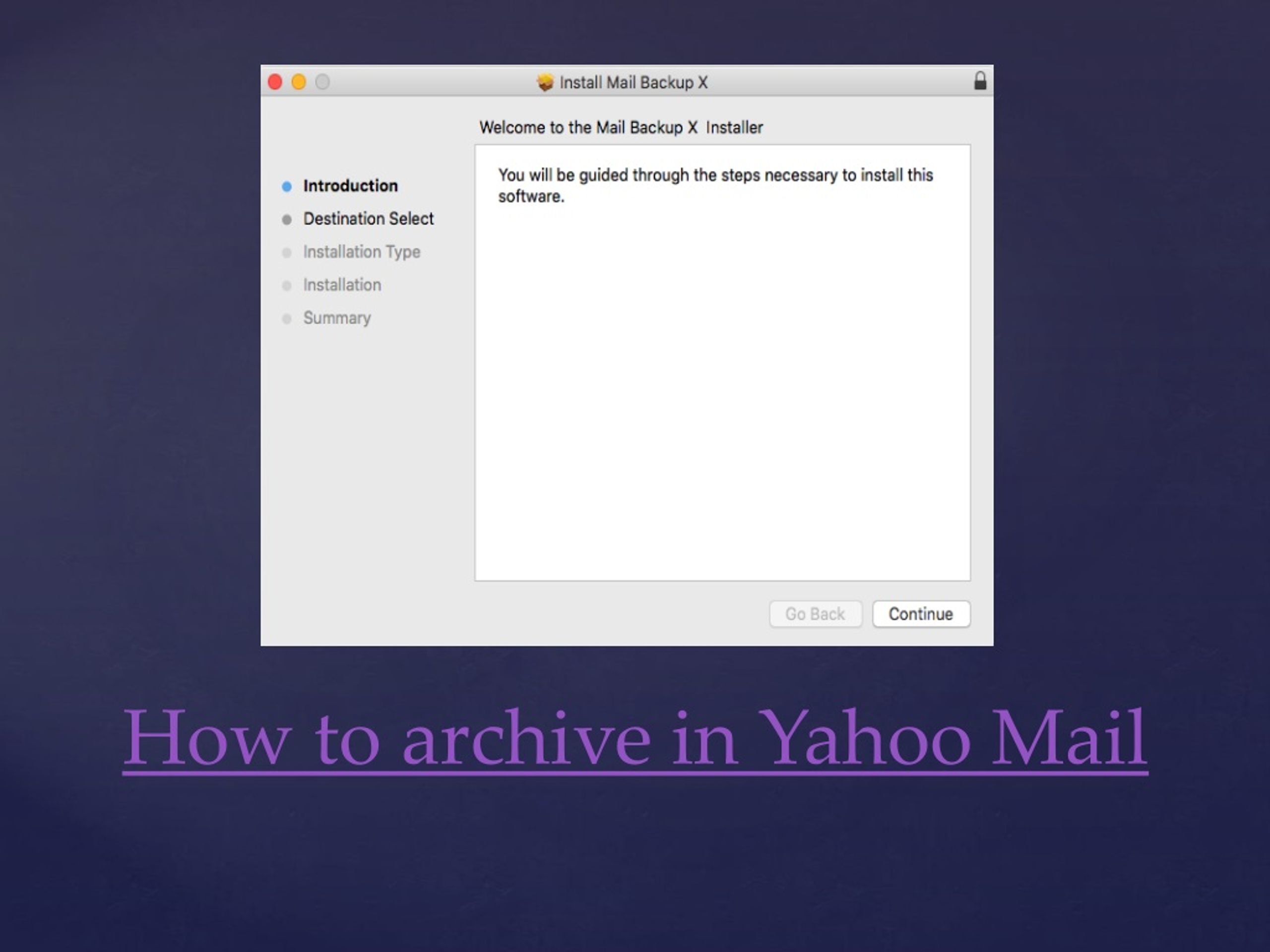
Task: Click the disabled Go Back button
Action: point(815,614)
